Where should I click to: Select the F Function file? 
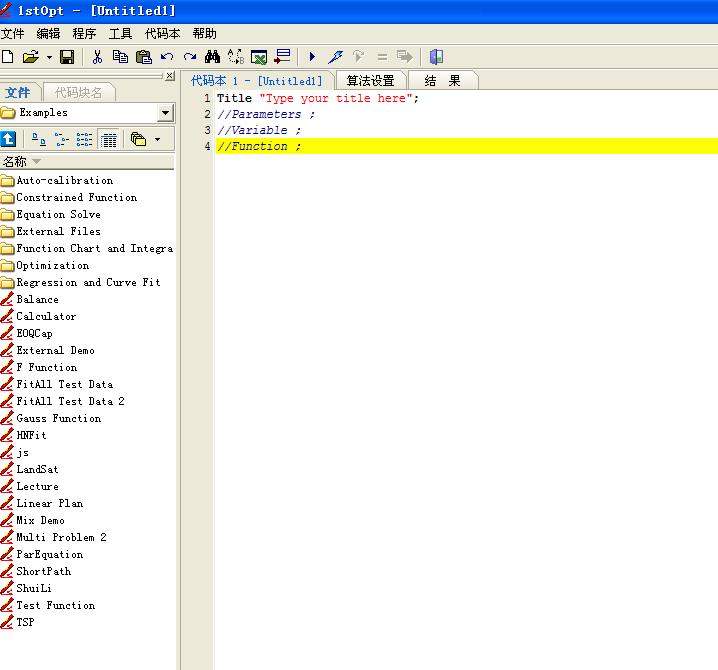pyautogui.click(x=39, y=367)
